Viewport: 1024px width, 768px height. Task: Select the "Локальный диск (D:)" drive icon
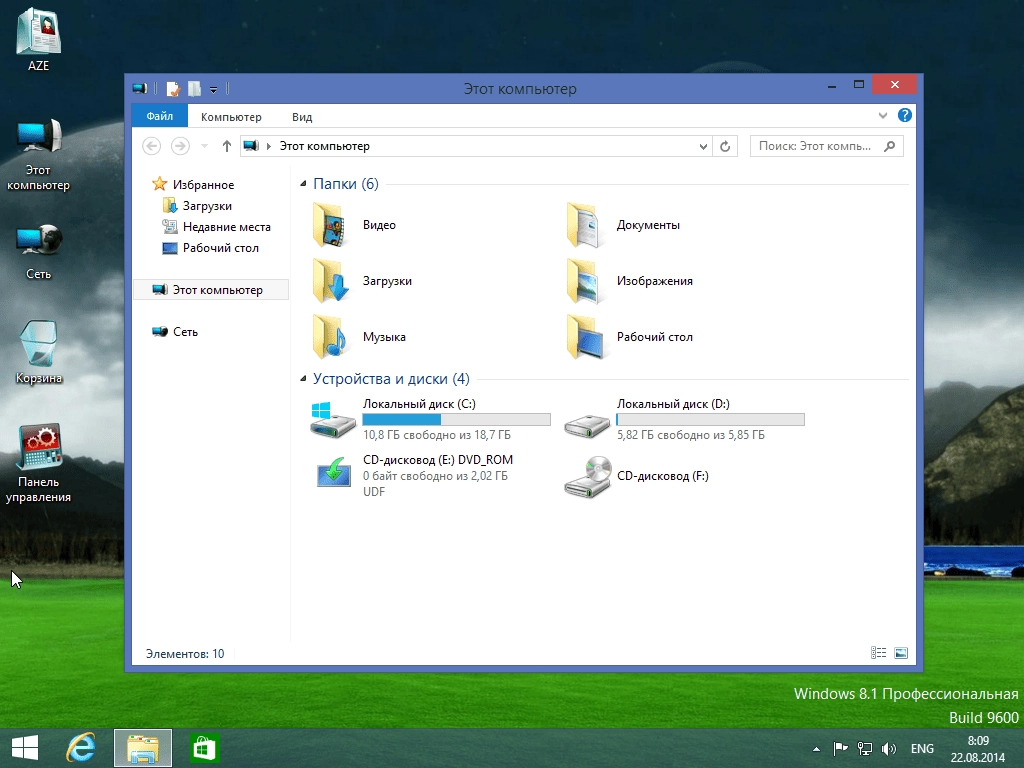(x=586, y=425)
